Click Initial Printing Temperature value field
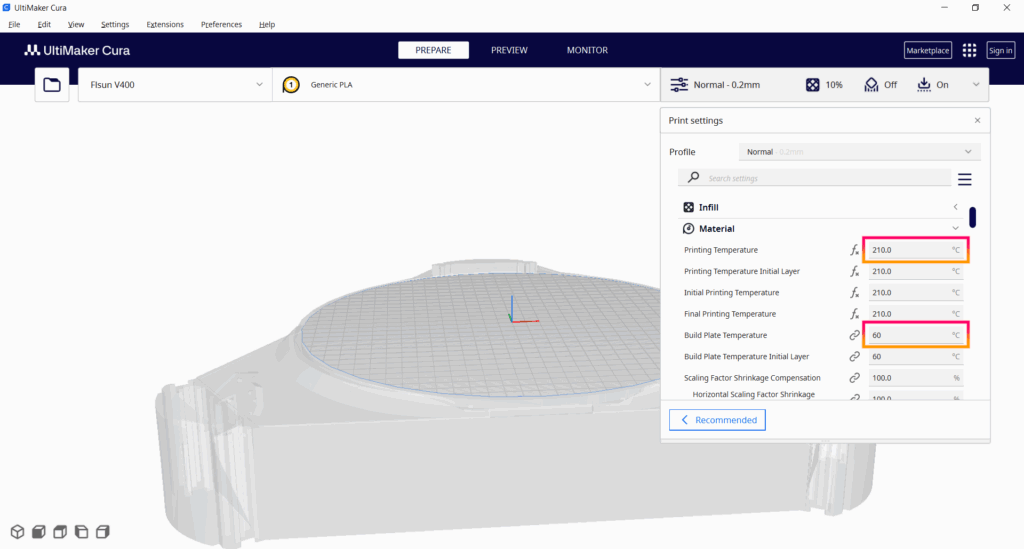The image size is (1024, 549). coord(916,293)
